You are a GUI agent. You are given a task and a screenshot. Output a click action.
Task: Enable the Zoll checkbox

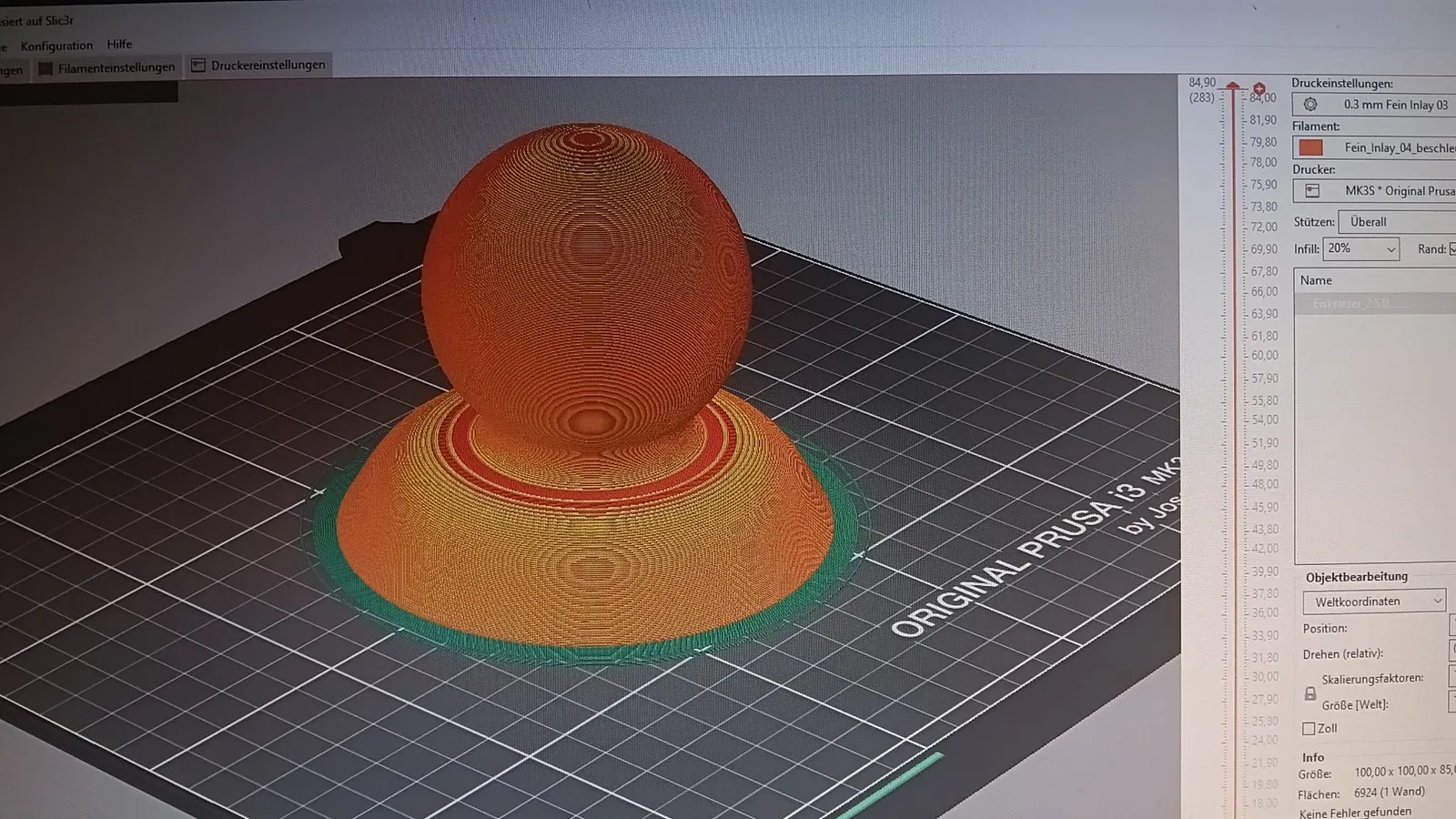coord(1309,728)
